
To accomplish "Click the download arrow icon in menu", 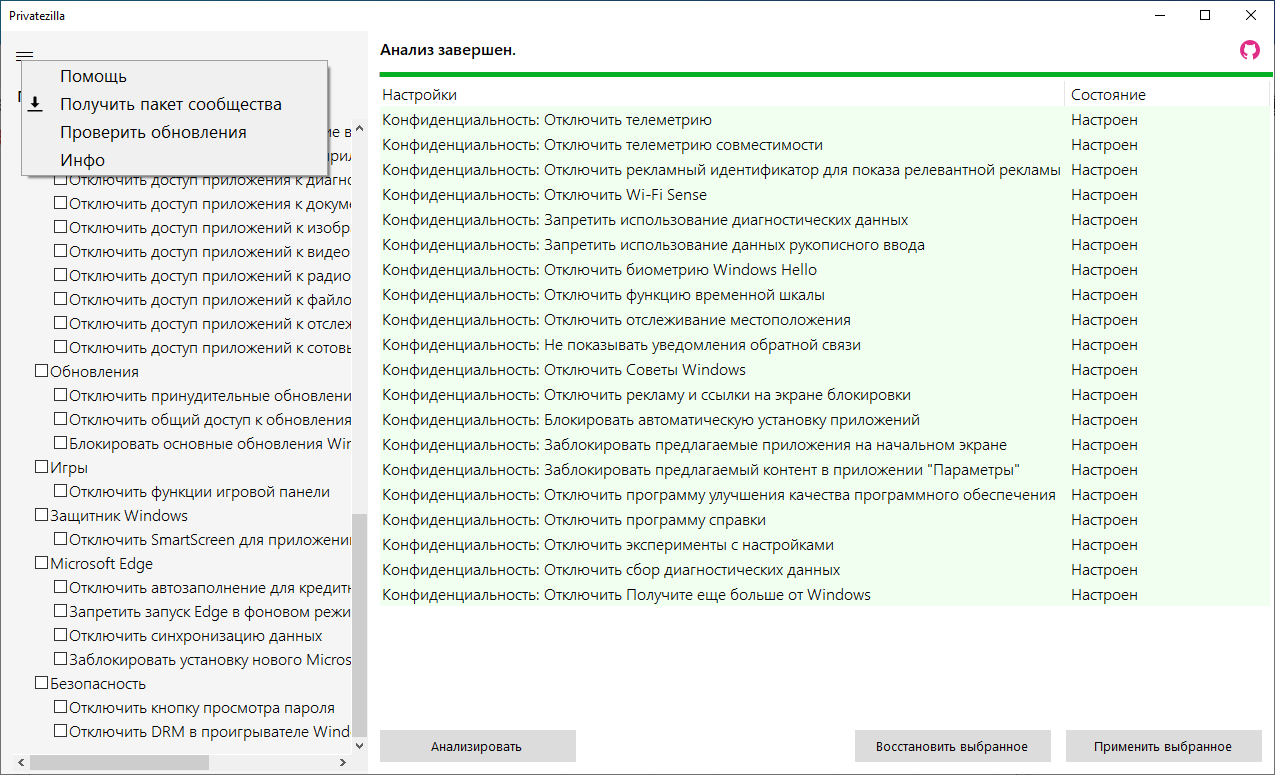I will [35, 104].
